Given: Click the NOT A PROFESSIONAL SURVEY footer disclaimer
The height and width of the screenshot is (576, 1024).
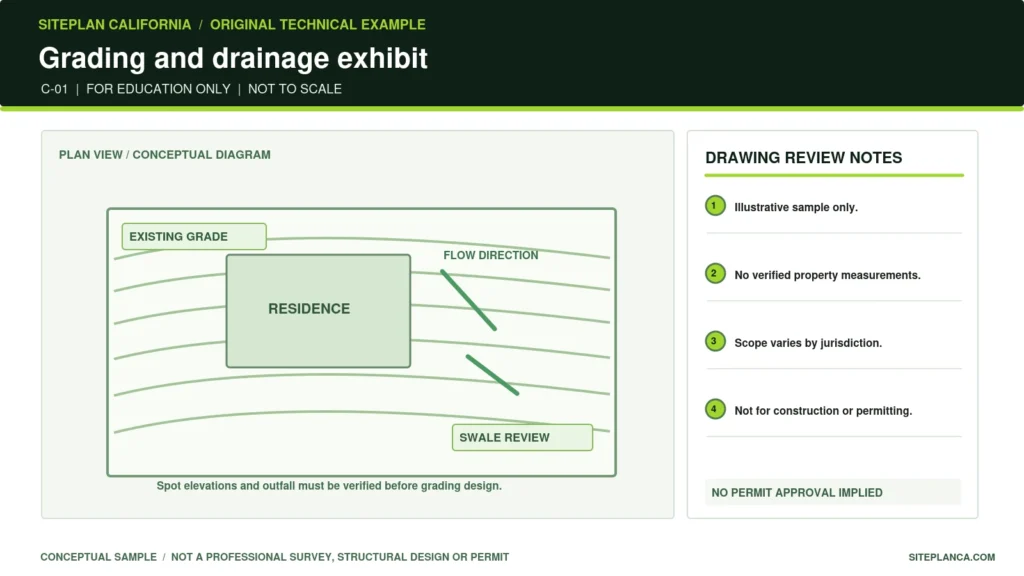Looking at the screenshot, I should tap(340, 557).
